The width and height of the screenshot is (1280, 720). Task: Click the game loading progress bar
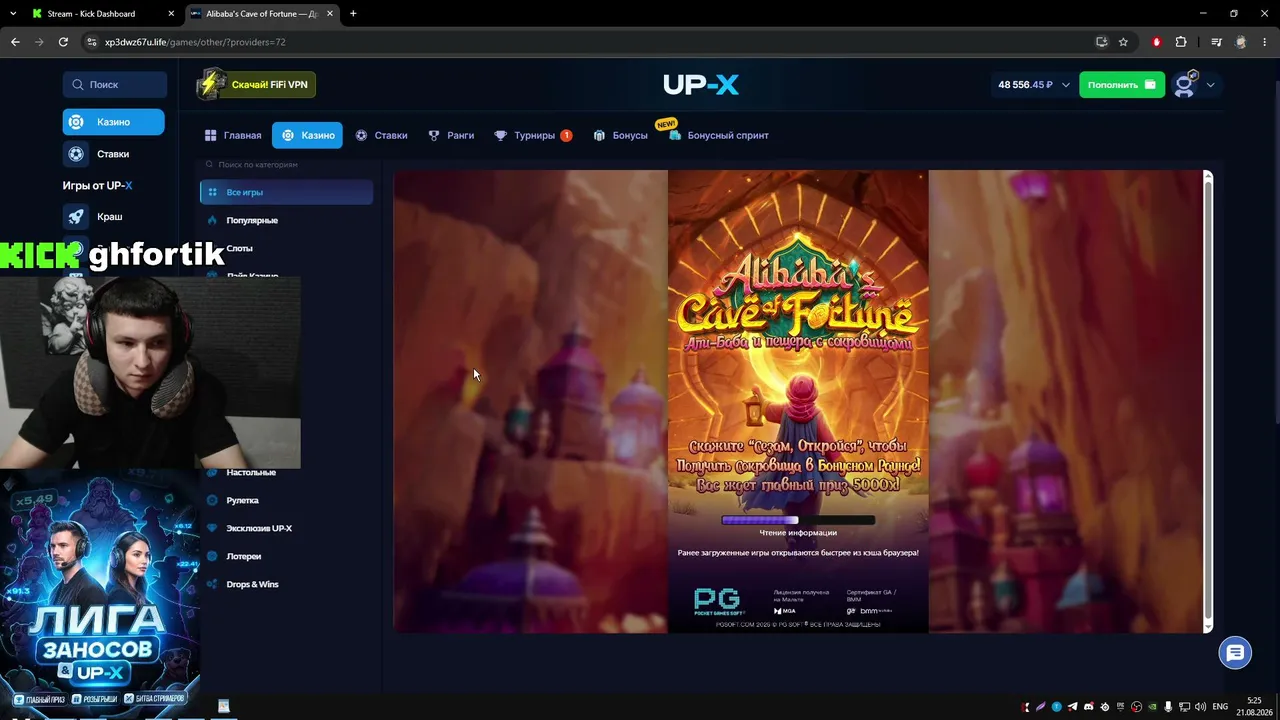tap(798, 520)
